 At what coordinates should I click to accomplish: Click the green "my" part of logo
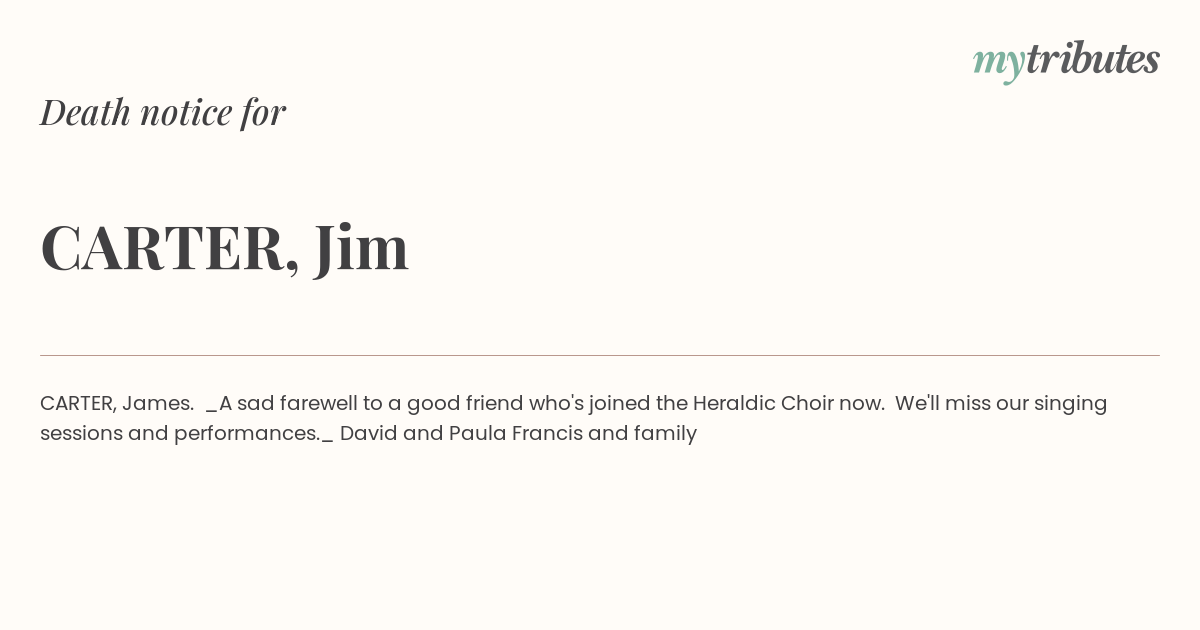tap(998, 64)
